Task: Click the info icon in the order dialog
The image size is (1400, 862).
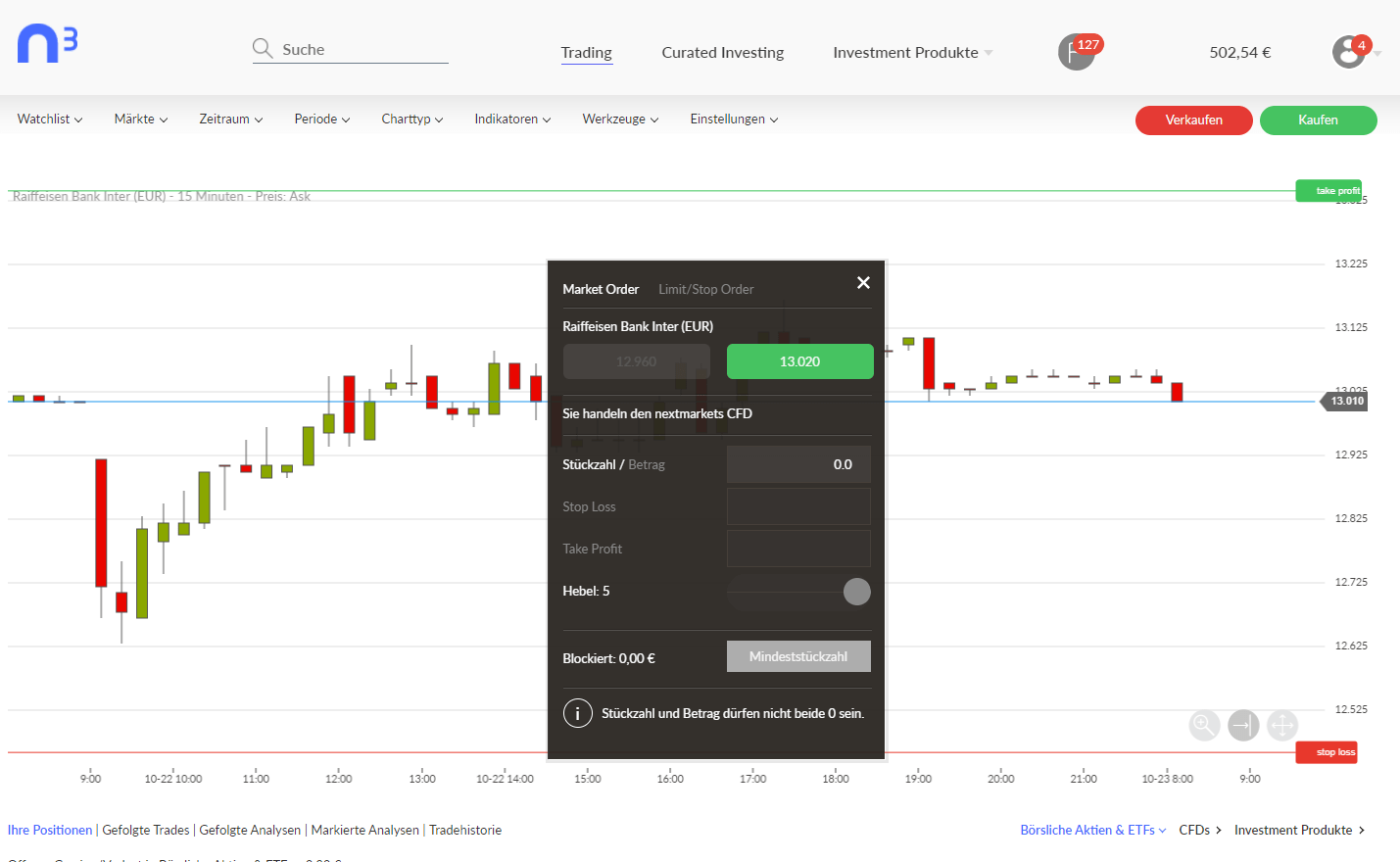Action: point(578,713)
